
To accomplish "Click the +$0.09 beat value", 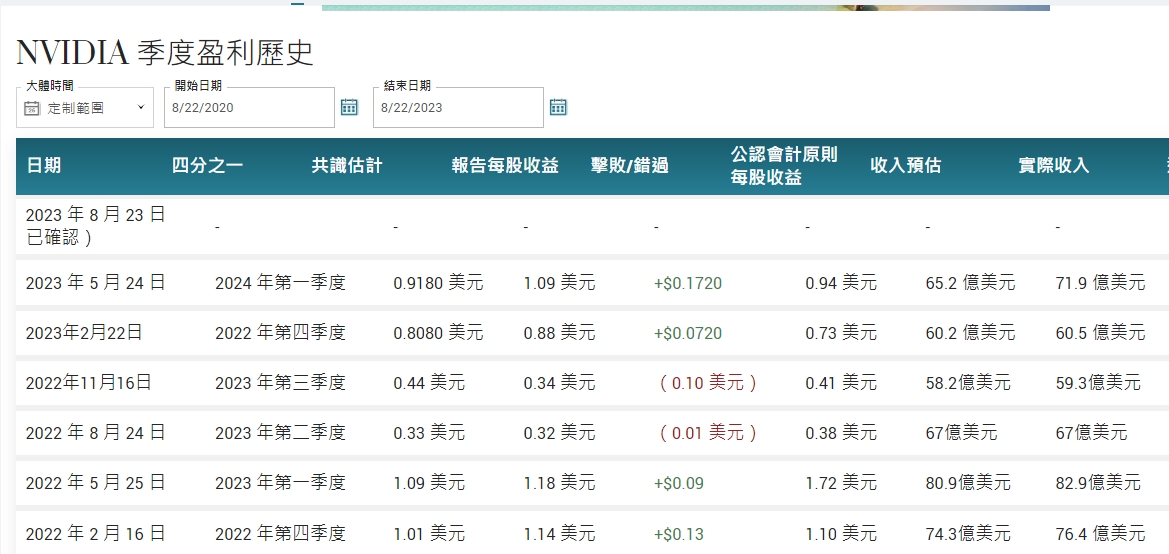I will (x=678, y=483).
